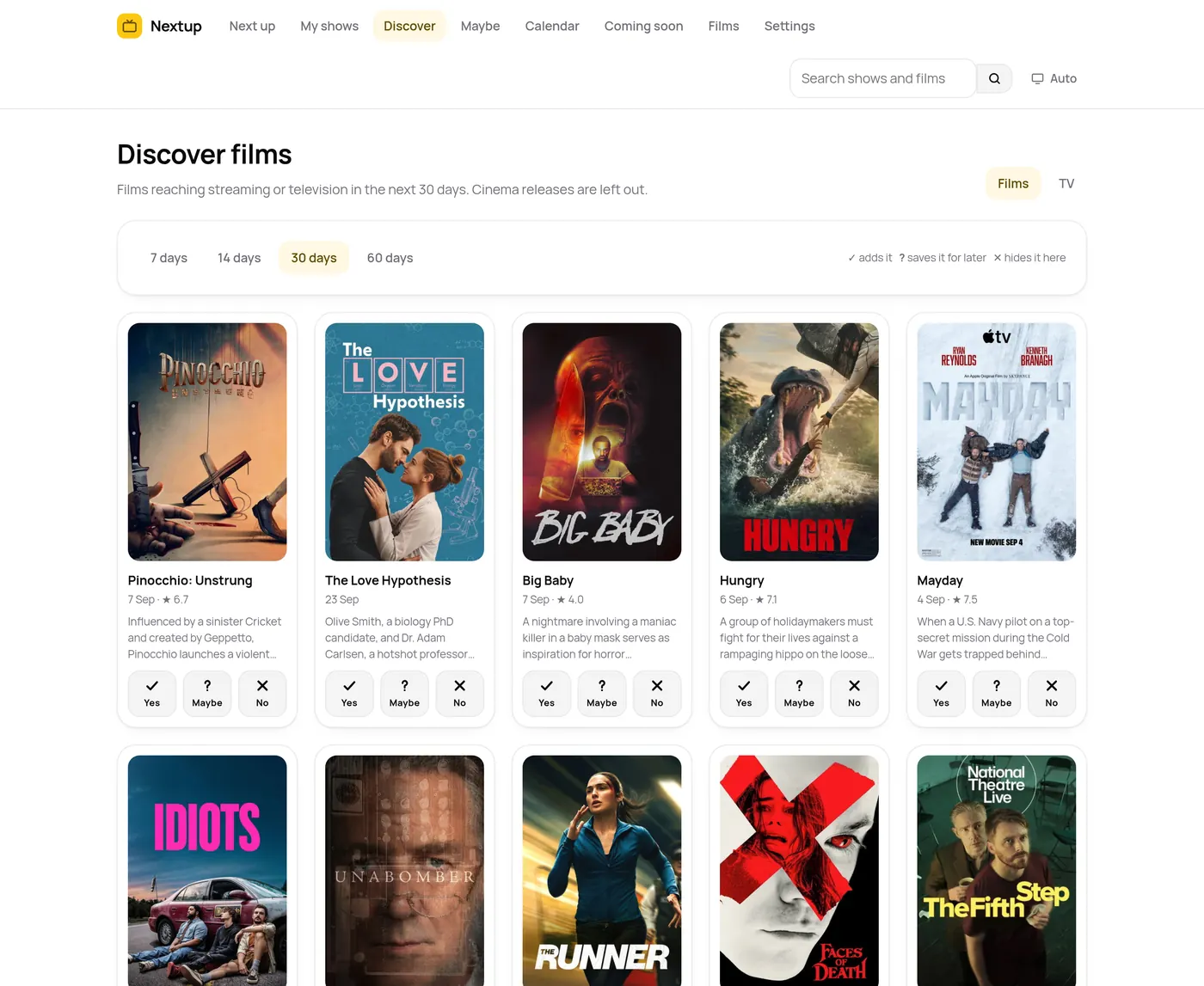
Task: Add Mayday with the Yes checkmark
Action: point(942,694)
